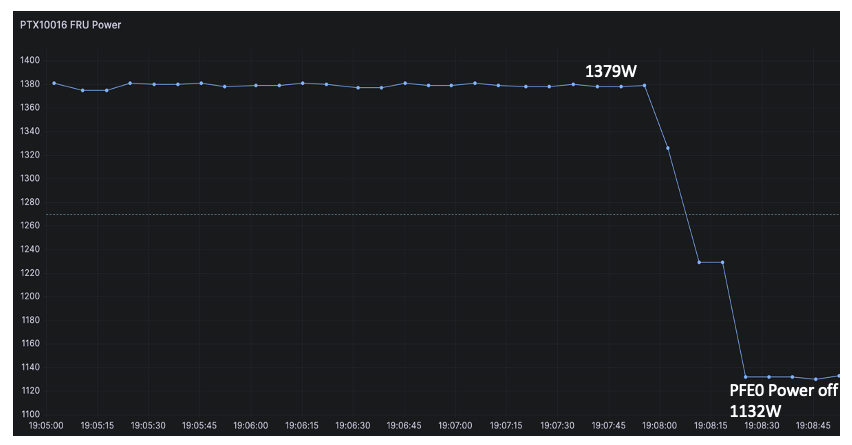Click the 19:08:00 time axis label
852x445 pixels.
click(659, 425)
